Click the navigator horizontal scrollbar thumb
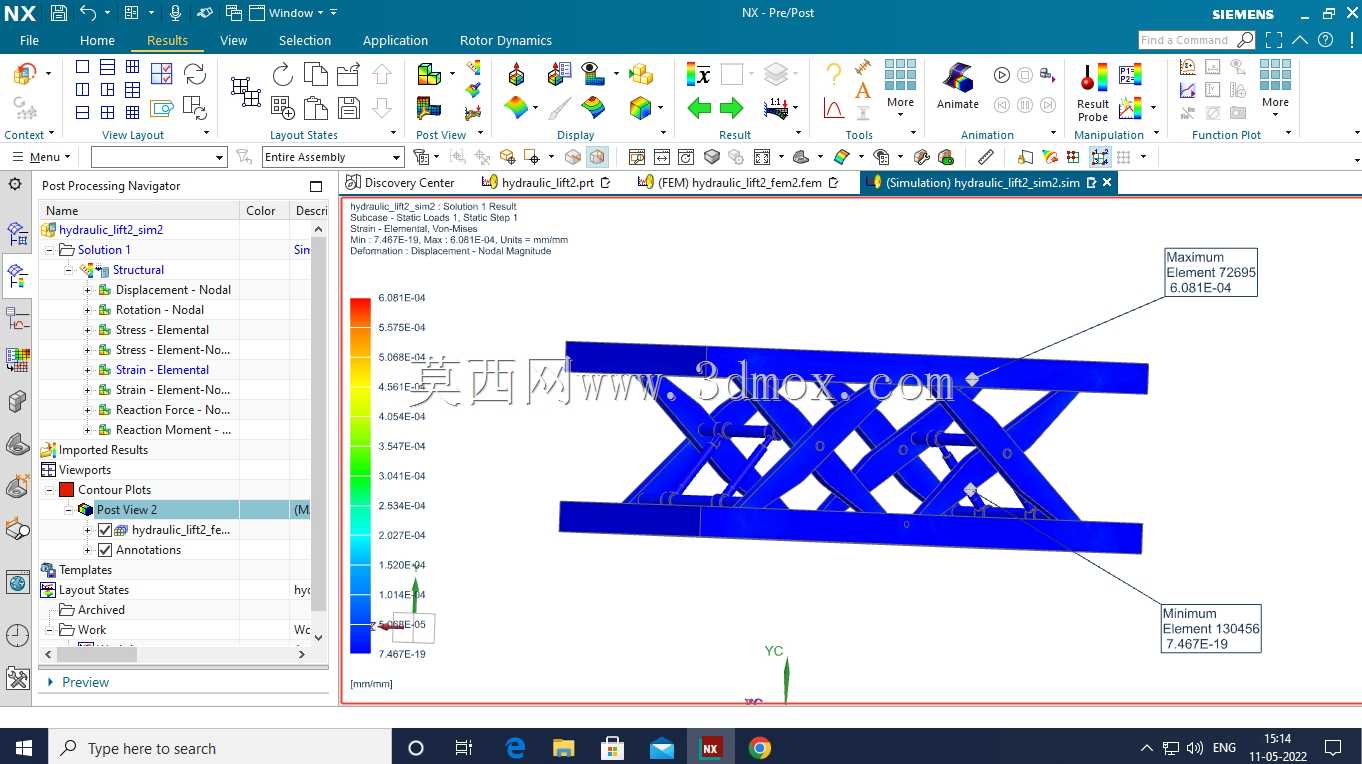1362x764 pixels. pos(96,654)
